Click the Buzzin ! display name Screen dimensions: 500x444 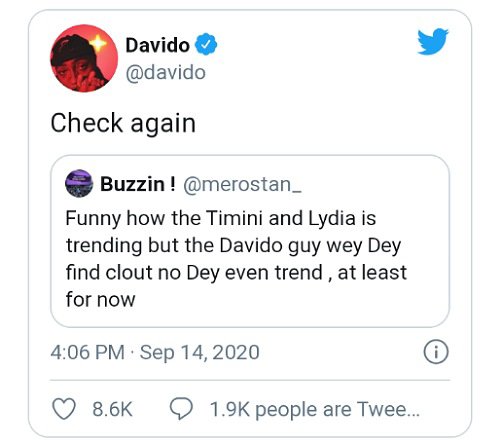coord(137,184)
